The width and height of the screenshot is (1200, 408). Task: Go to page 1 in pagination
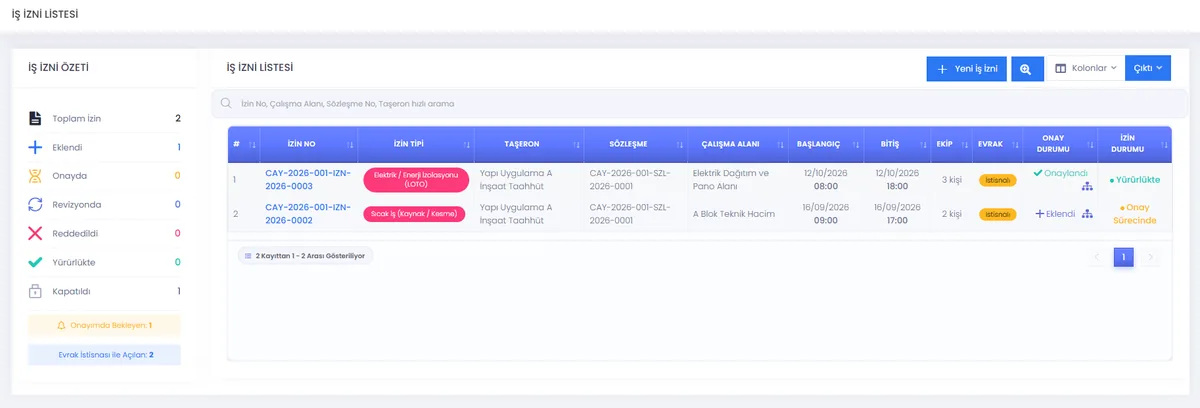(x=1123, y=257)
